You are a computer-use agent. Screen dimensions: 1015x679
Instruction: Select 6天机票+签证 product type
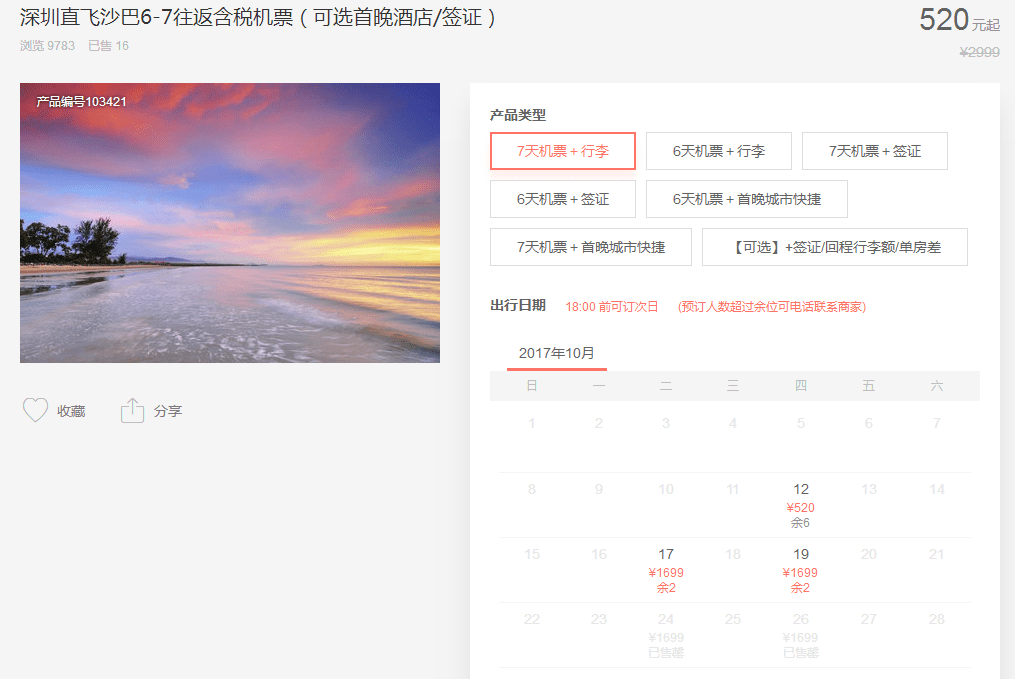coord(563,199)
